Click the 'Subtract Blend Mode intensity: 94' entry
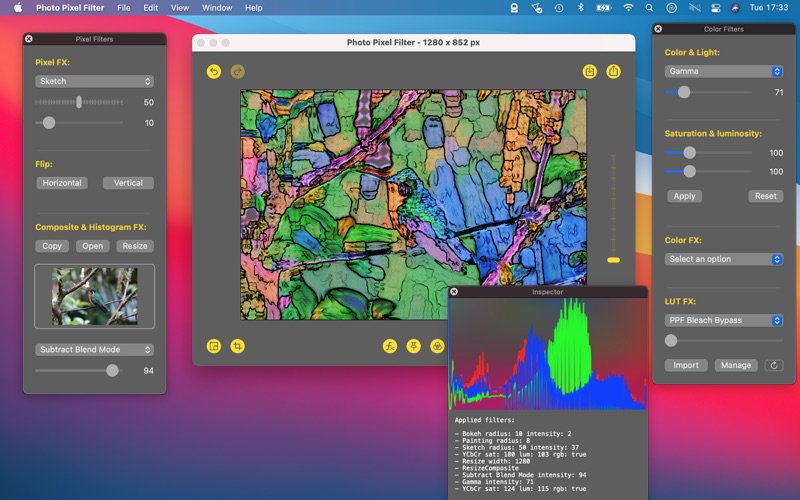800x500 pixels. coord(520,475)
